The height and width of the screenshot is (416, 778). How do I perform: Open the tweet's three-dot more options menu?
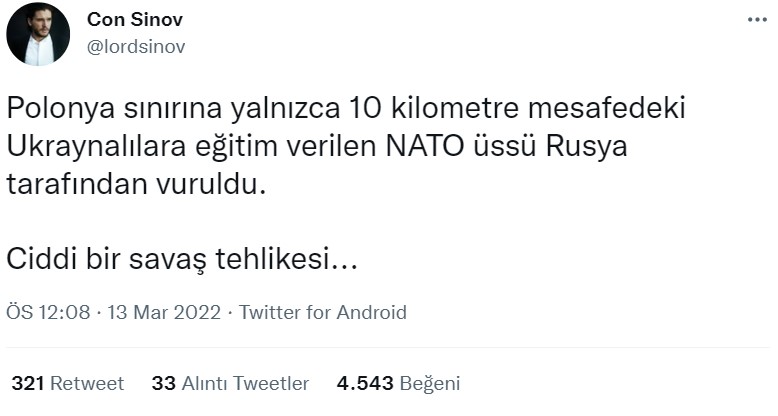coord(758,19)
